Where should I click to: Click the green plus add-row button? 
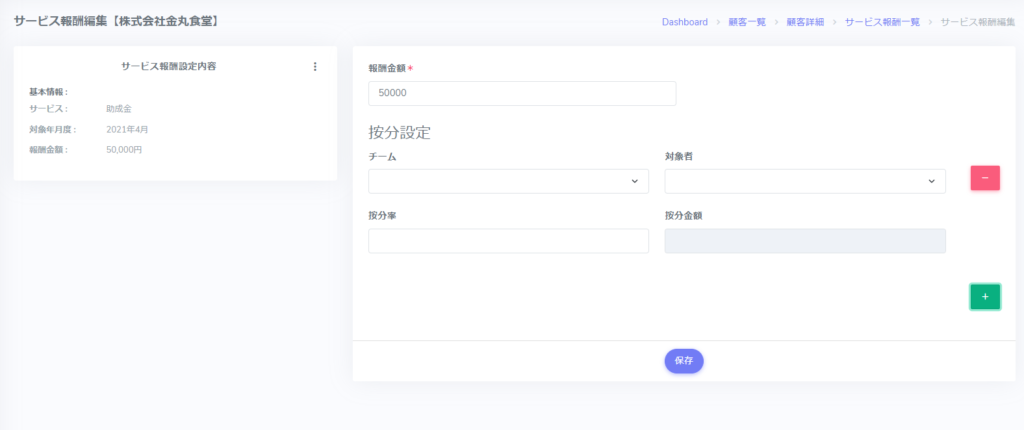click(x=984, y=297)
